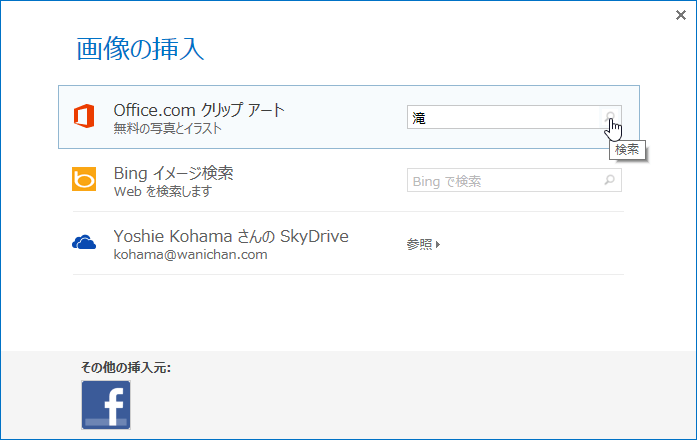Click the その他の挿入元 label
Viewport: 697px width, 440px height.
[126, 368]
